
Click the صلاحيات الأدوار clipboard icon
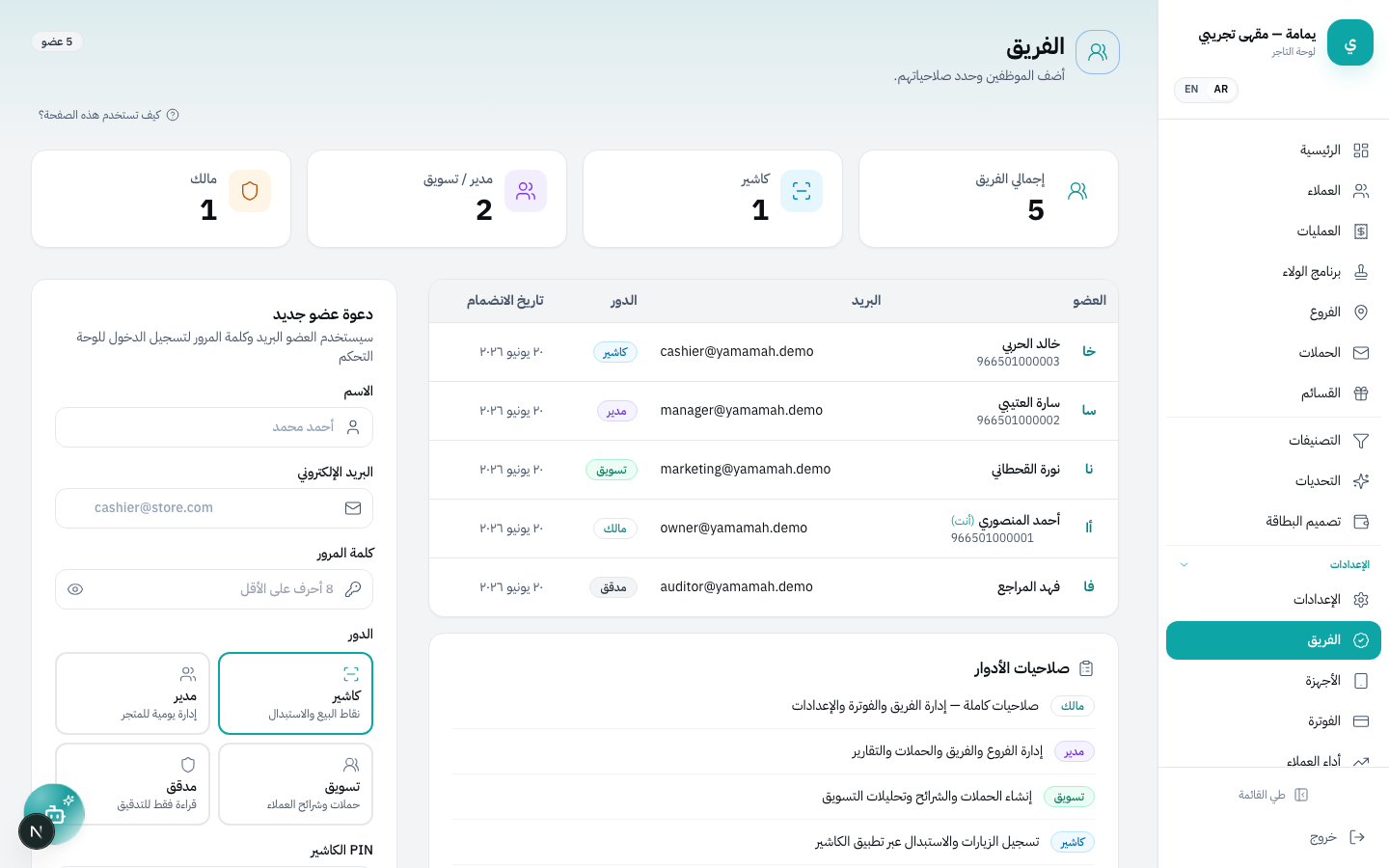coord(1086,668)
